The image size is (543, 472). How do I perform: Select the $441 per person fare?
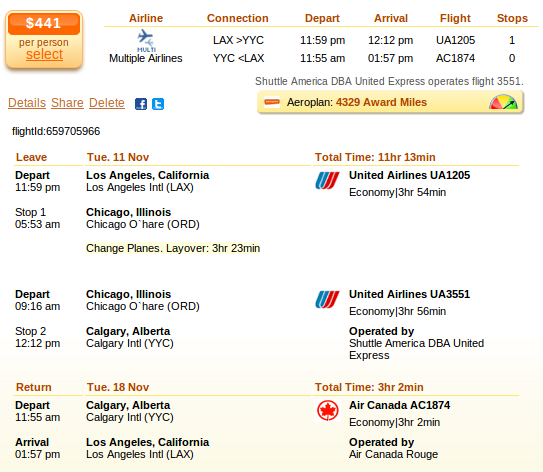point(44,54)
